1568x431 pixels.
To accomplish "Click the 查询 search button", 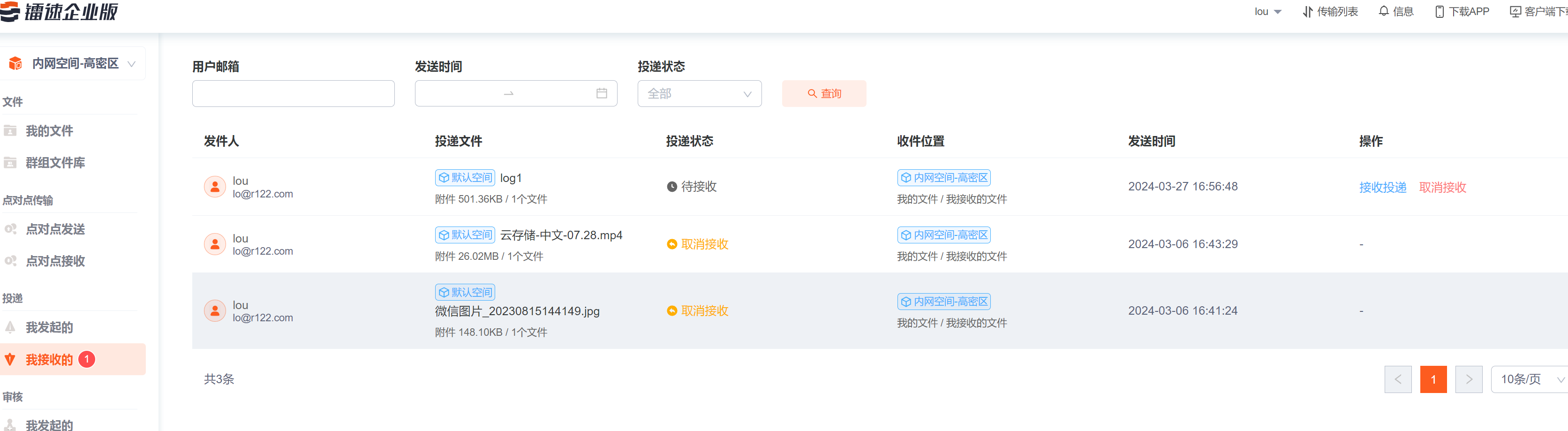I will 823,94.
